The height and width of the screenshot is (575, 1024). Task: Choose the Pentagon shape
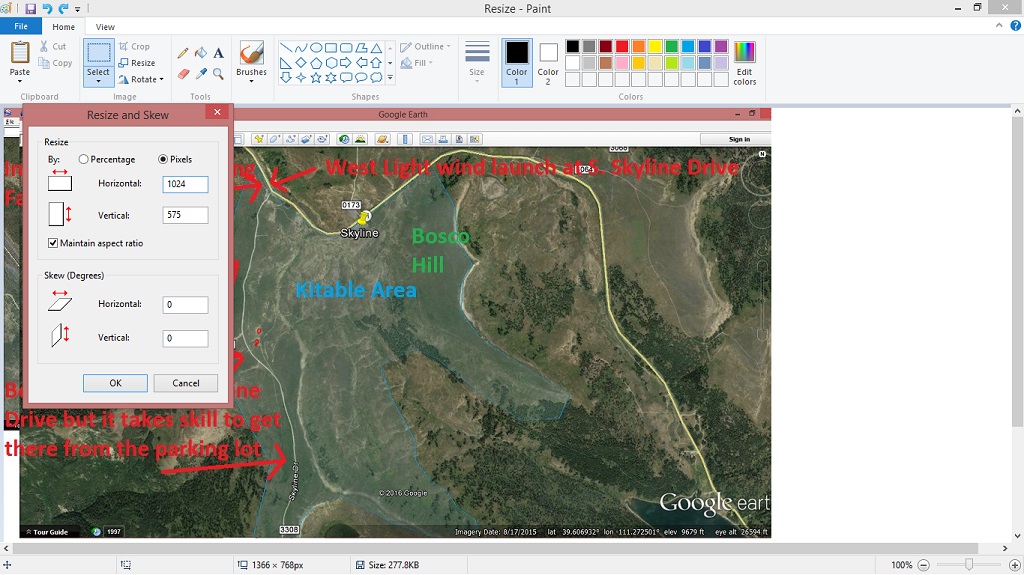coord(315,63)
